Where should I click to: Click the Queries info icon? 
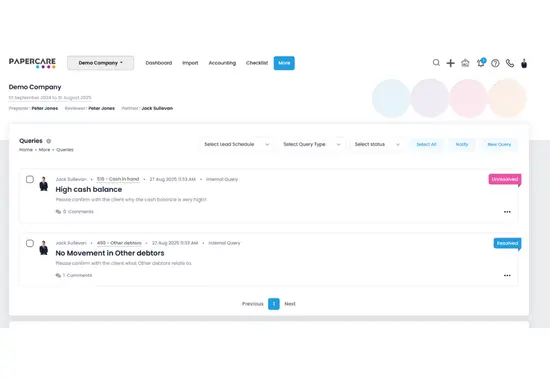coord(49,141)
